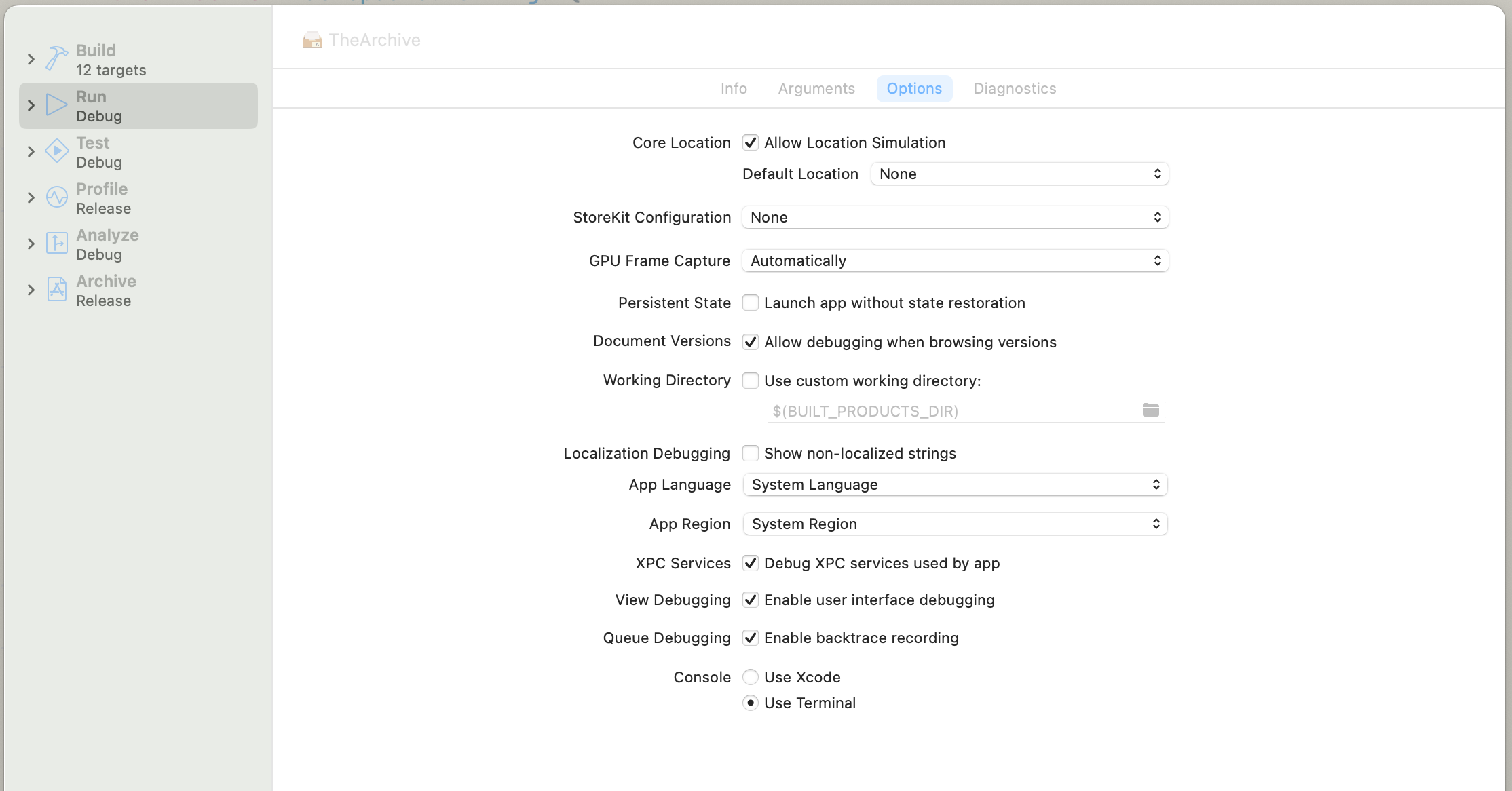The image size is (1512, 791).
Task: Click the Localization Debugging label
Action: (x=647, y=453)
